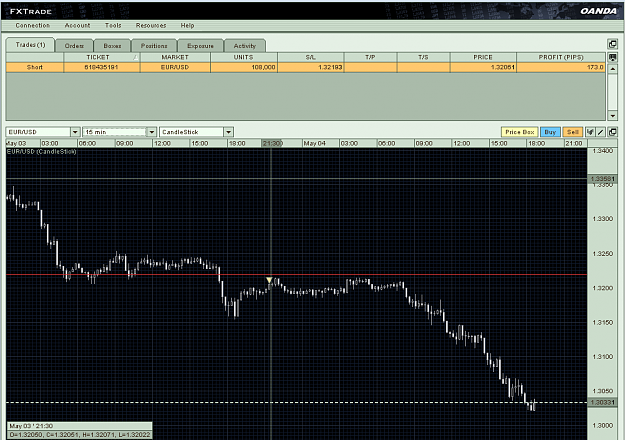The image size is (625, 440).
Task: Detach the trades table into separate window
Action: [x=612, y=44]
